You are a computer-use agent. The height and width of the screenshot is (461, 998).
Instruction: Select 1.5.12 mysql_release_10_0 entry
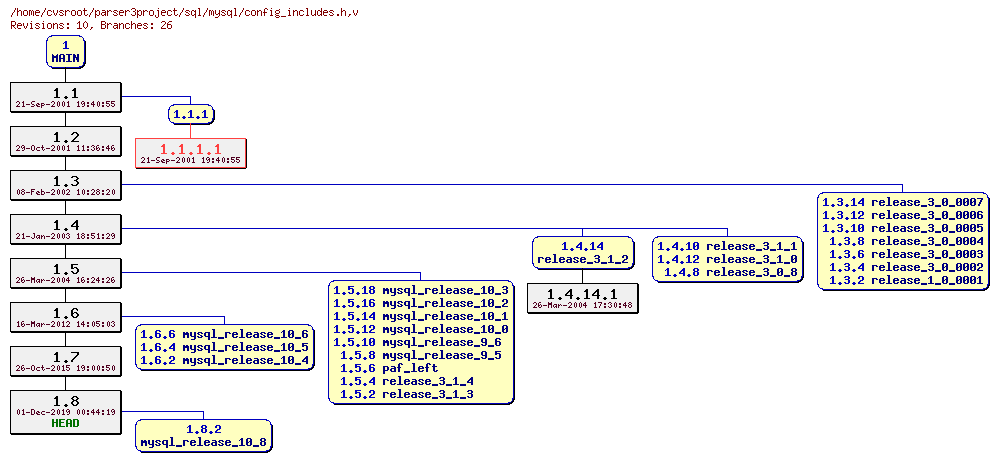point(421,329)
